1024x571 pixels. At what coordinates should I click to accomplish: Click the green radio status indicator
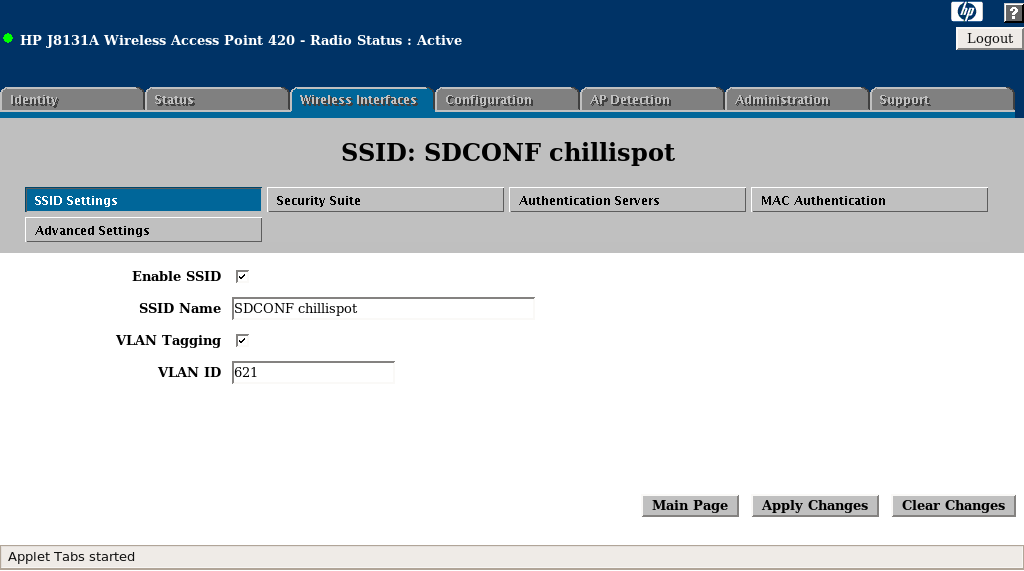[8, 39]
